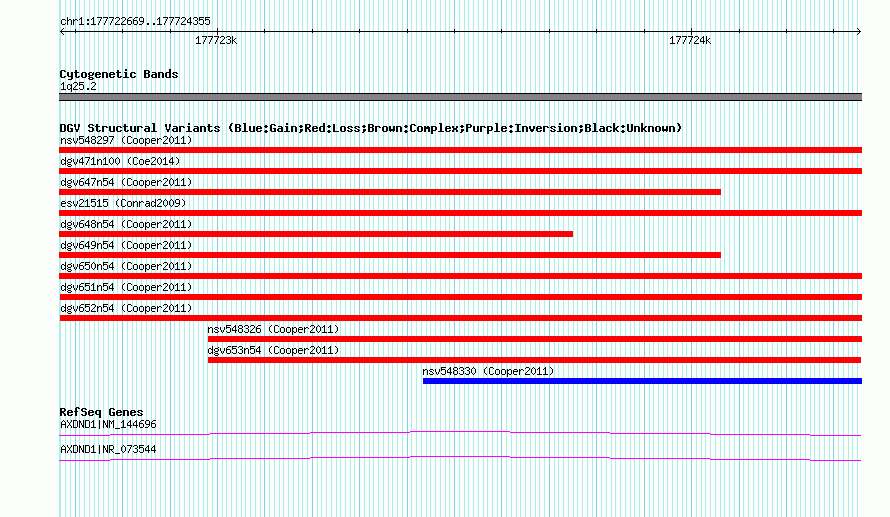Click the AXDND1|NR_073544 gene label

108,449
